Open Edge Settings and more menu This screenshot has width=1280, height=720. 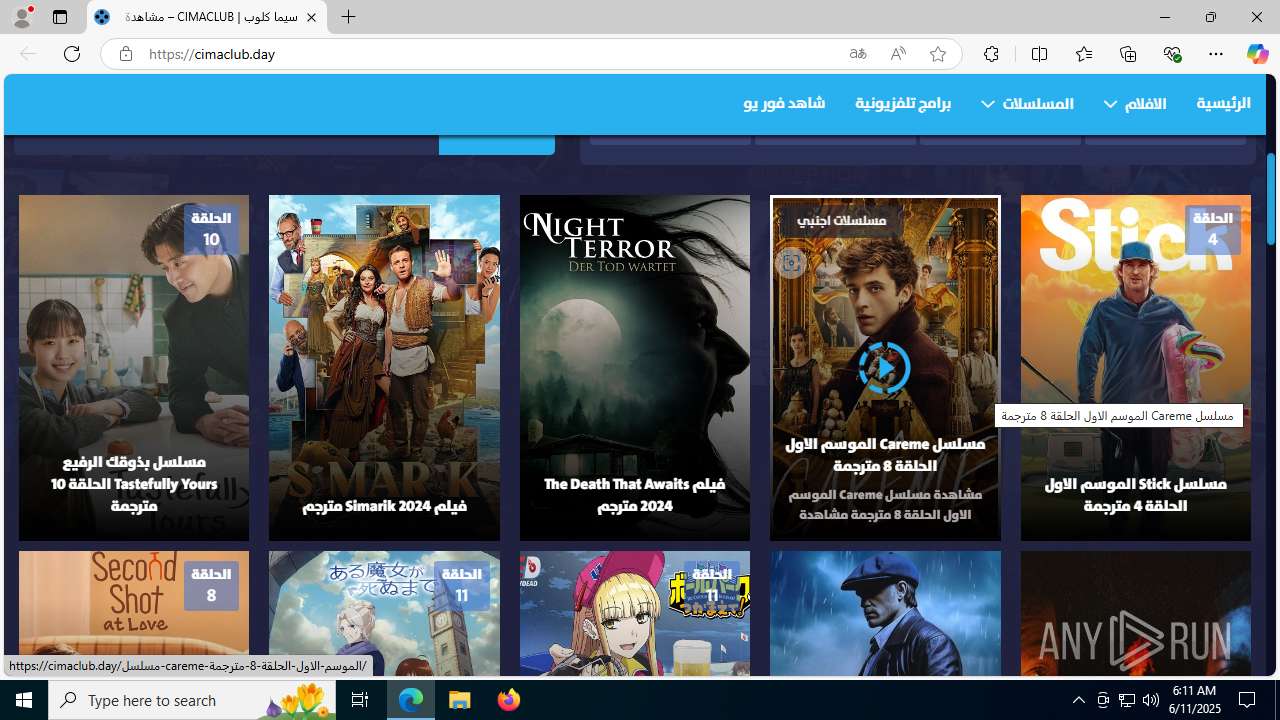(x=1216, y=54)
